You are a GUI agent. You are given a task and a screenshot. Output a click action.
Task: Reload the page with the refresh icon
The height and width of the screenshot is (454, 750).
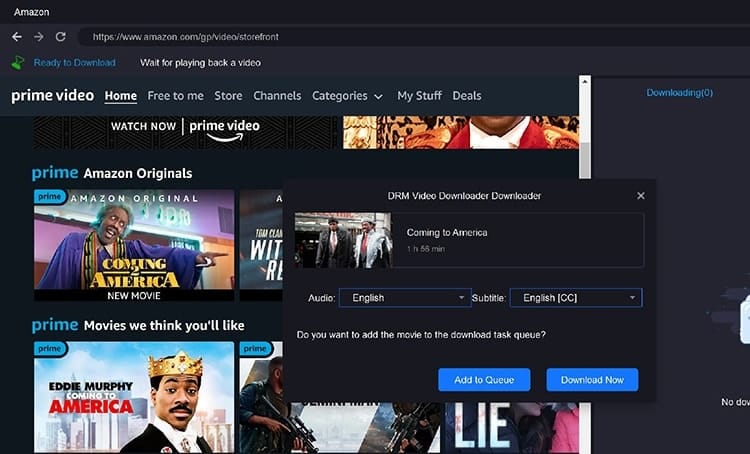coord(60,37)
